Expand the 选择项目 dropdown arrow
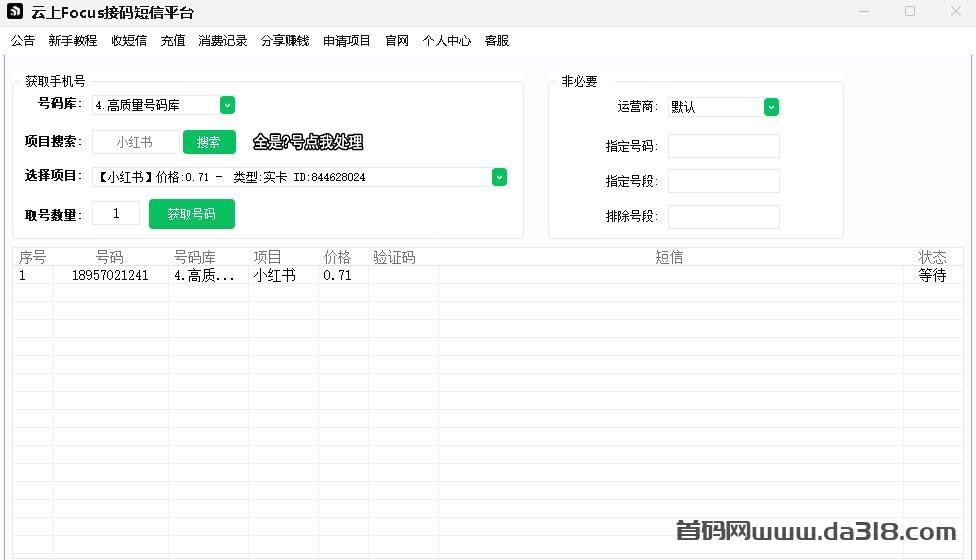Screen dimensions: 976x560 click(x=499, y=177)
